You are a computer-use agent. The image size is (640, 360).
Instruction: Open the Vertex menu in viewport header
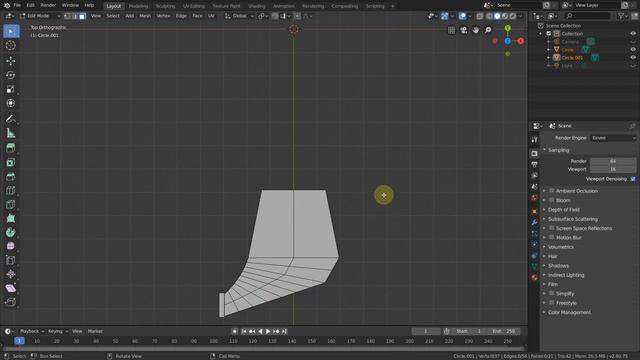(163, 16)
